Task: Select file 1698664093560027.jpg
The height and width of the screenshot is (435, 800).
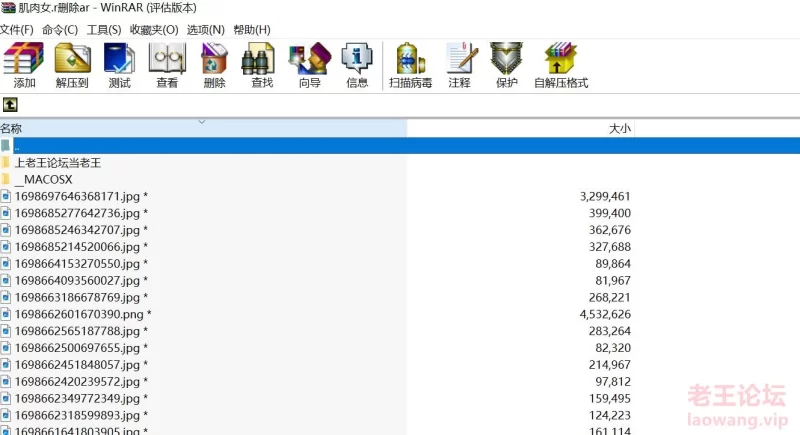Action: coord(81,280)
